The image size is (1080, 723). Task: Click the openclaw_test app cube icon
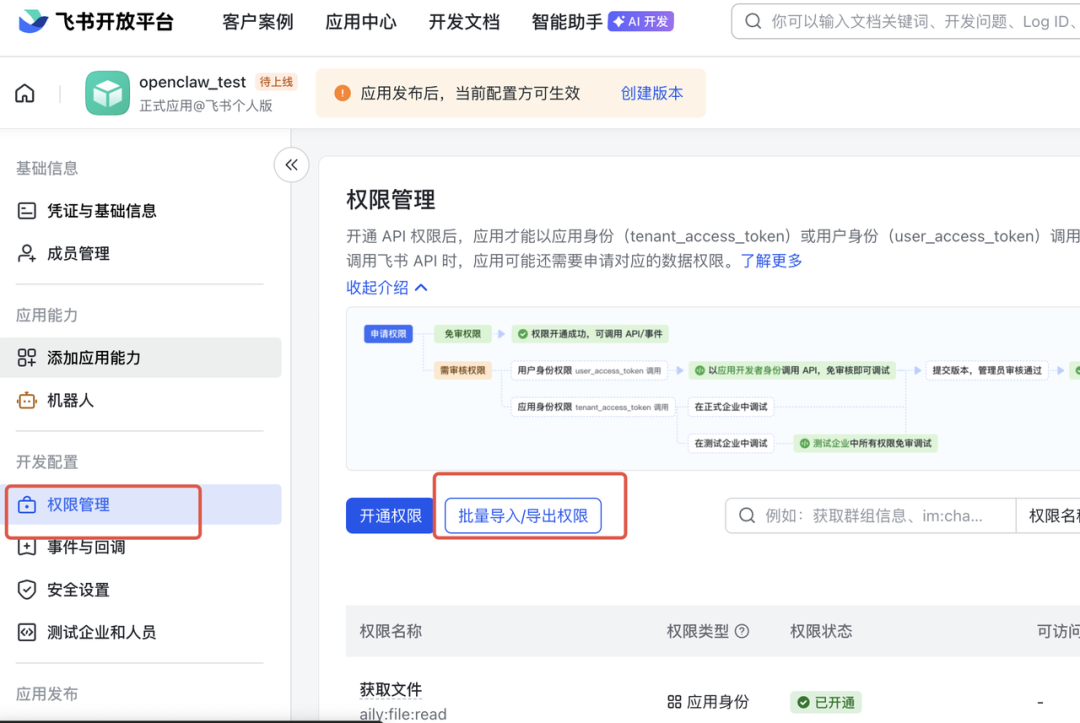click(x=107, y=93)
